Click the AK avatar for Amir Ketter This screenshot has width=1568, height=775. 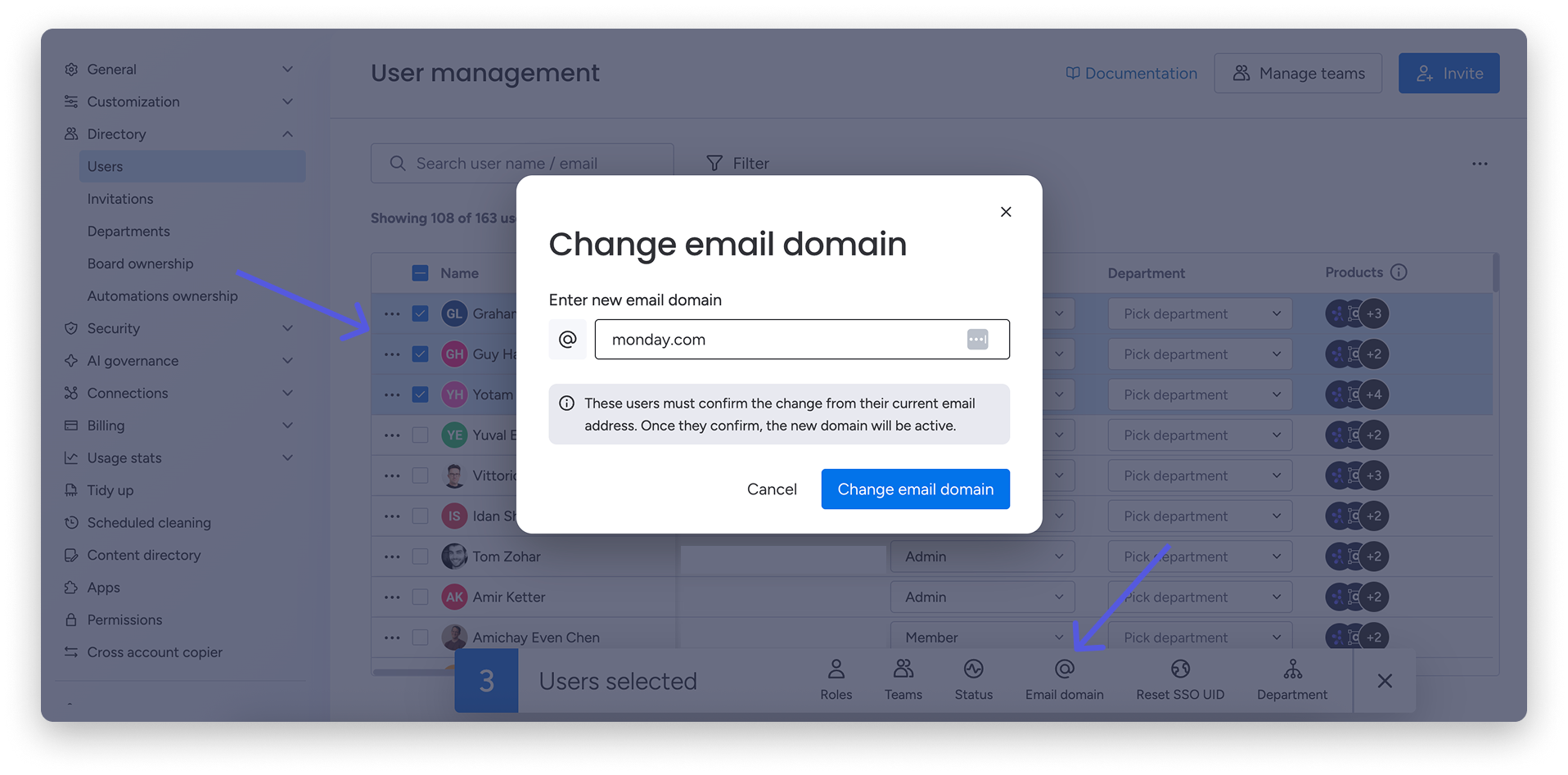[455, 597]
